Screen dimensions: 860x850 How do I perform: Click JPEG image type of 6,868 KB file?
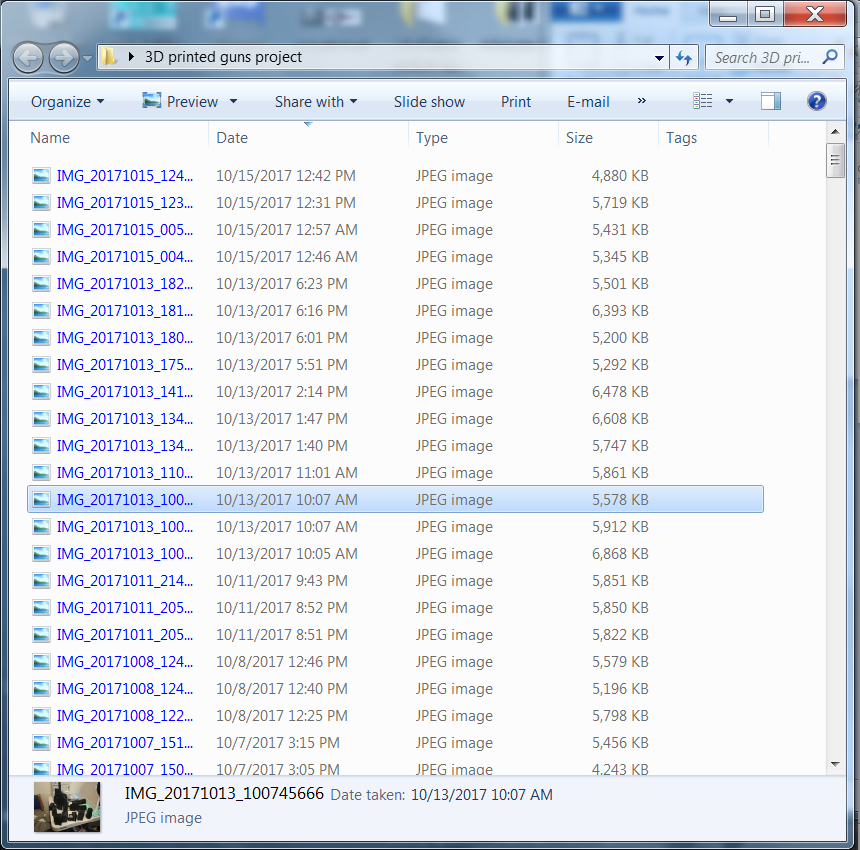(454, 554)
